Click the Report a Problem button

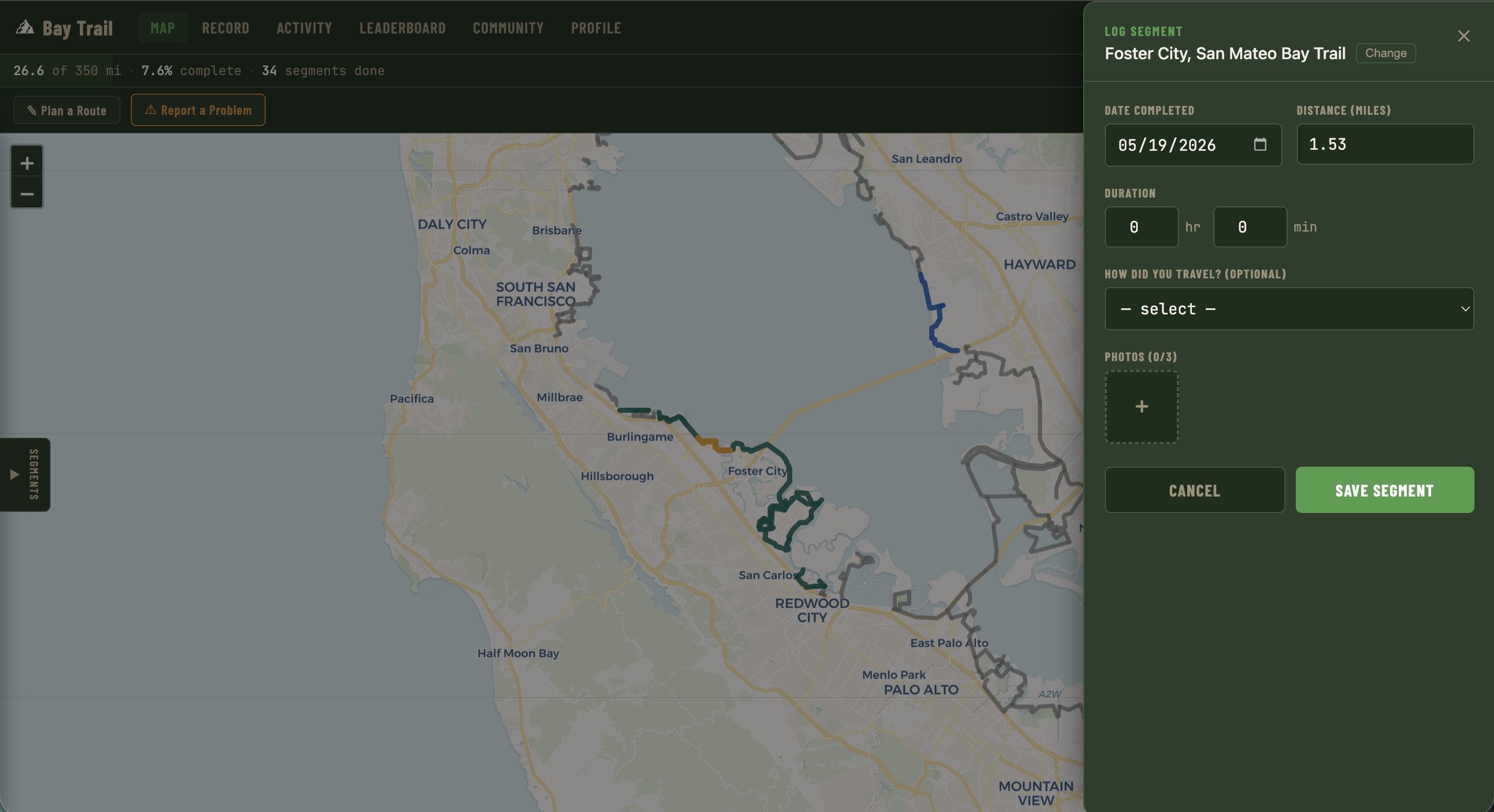pyautogui.click(x=198, y=110)
